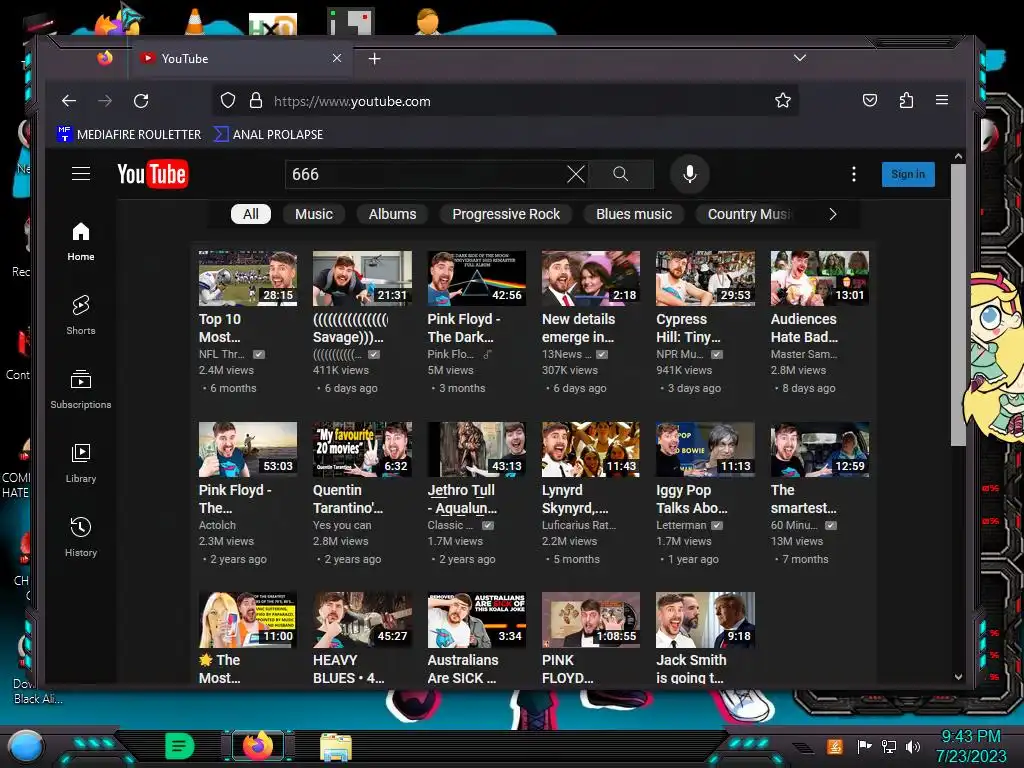The width and height of the screenshot is (1024, 768).
Task: Open YouTube settings three-dot menu
Action: point(854,174)
